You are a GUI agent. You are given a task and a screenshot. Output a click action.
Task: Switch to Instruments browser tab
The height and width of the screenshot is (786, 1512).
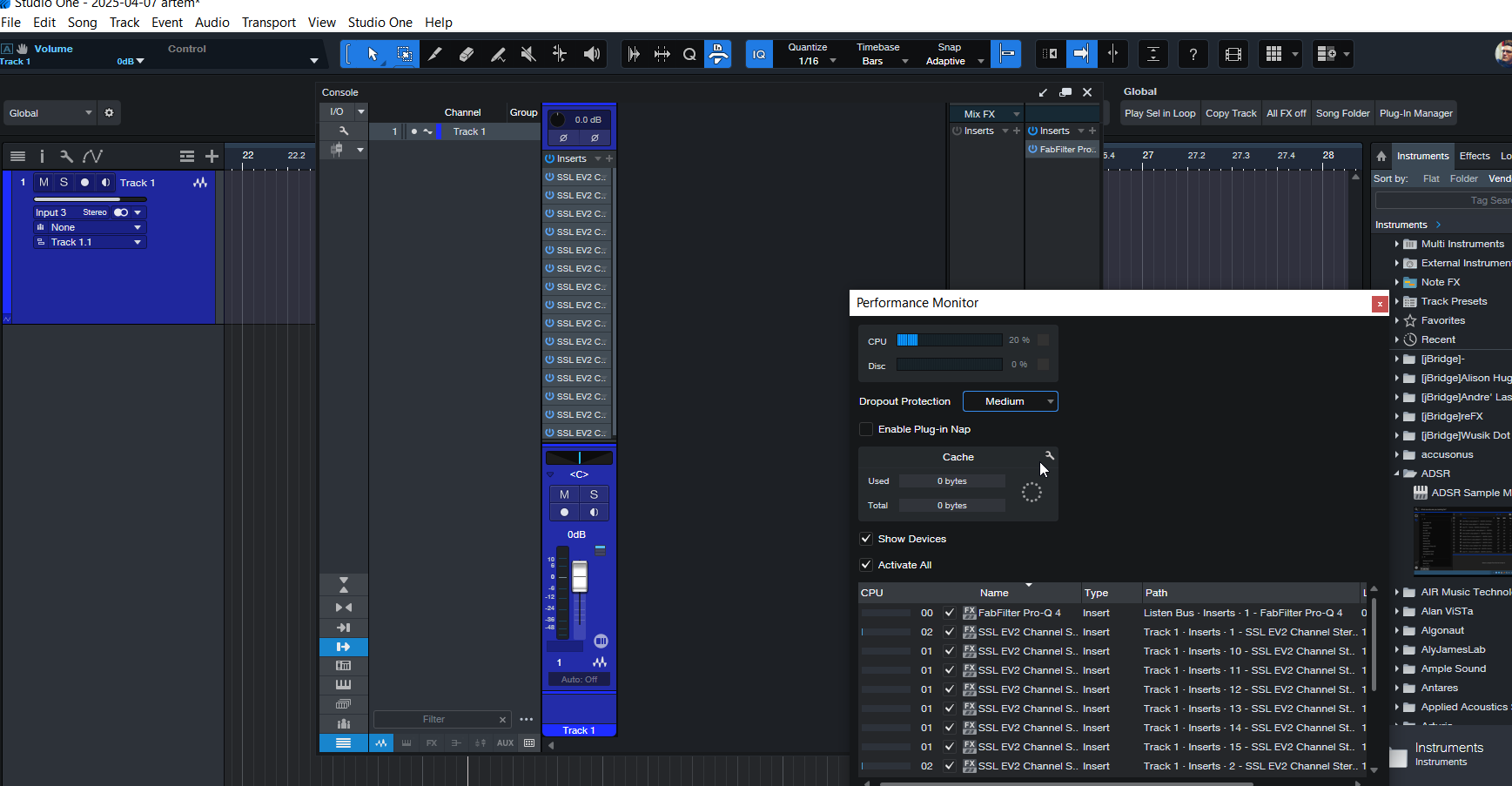(x=1422, y=156)
